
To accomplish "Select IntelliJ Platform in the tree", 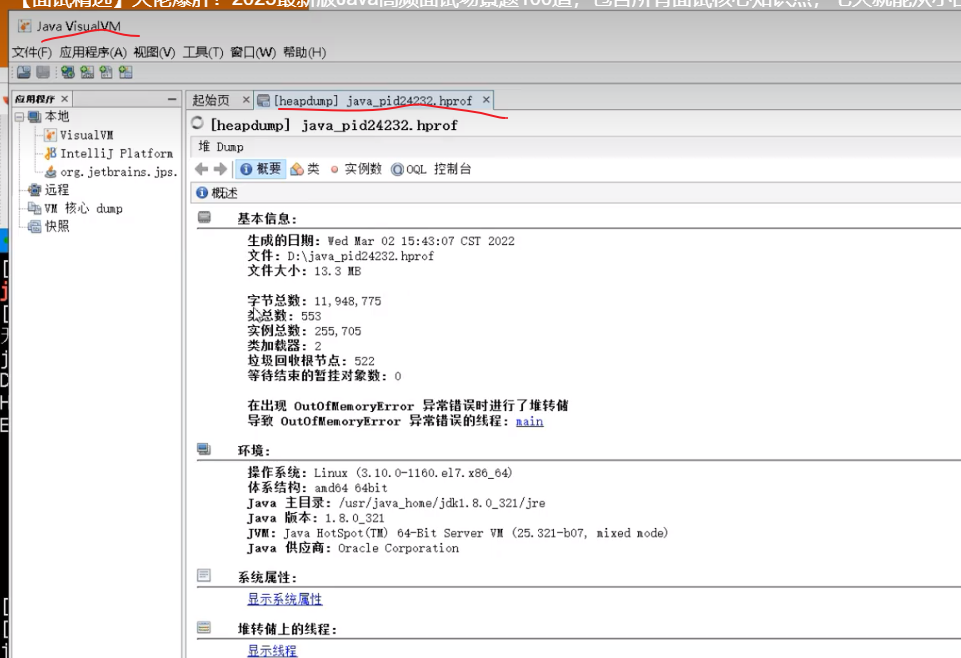I will [x=116, y=153].
